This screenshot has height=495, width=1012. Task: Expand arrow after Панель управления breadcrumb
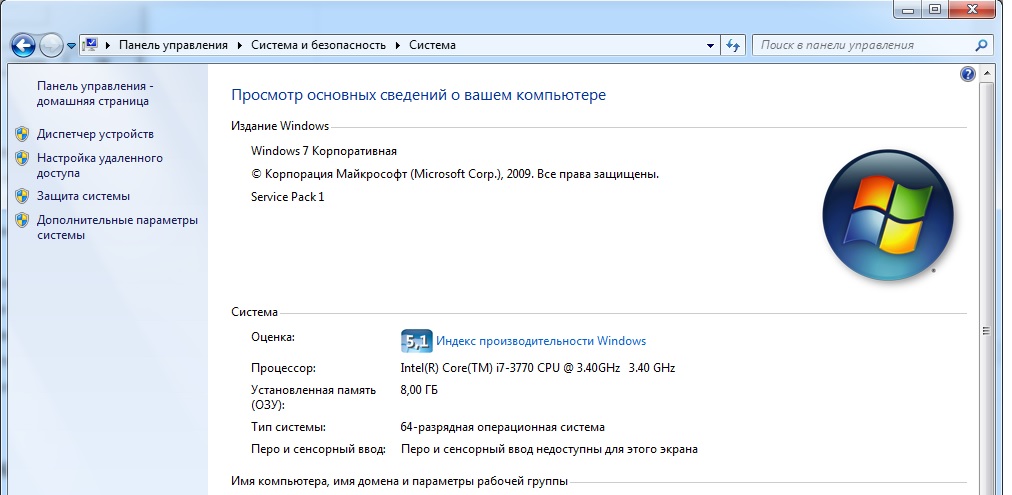(239, 46)
